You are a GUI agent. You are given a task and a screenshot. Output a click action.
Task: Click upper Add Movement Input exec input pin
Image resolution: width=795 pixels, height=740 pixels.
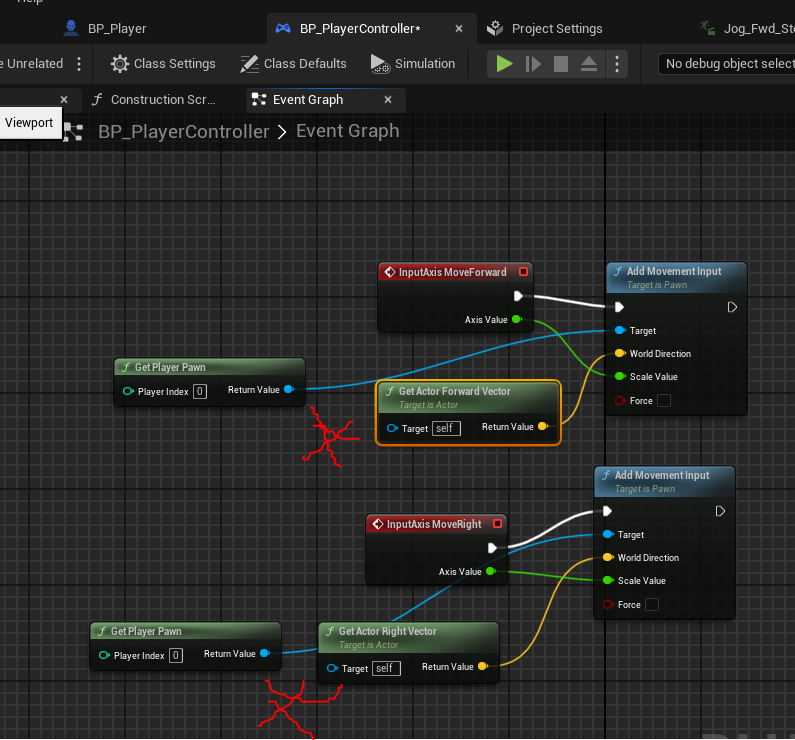(x=619, y=307)
